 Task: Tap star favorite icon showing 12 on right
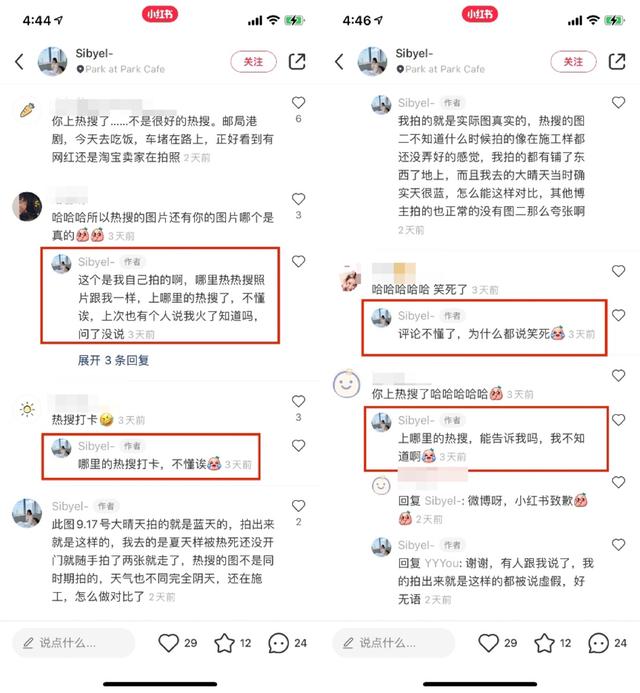[545, 643]
